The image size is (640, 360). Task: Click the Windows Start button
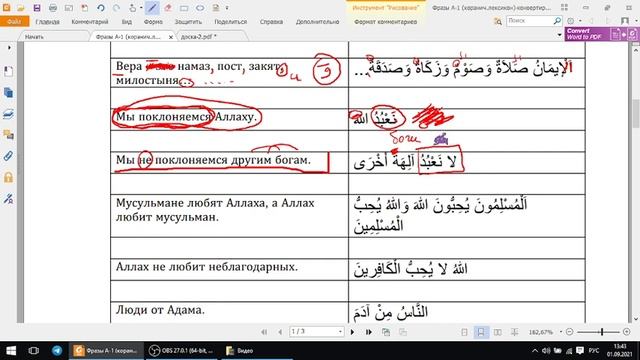(11, 351)
